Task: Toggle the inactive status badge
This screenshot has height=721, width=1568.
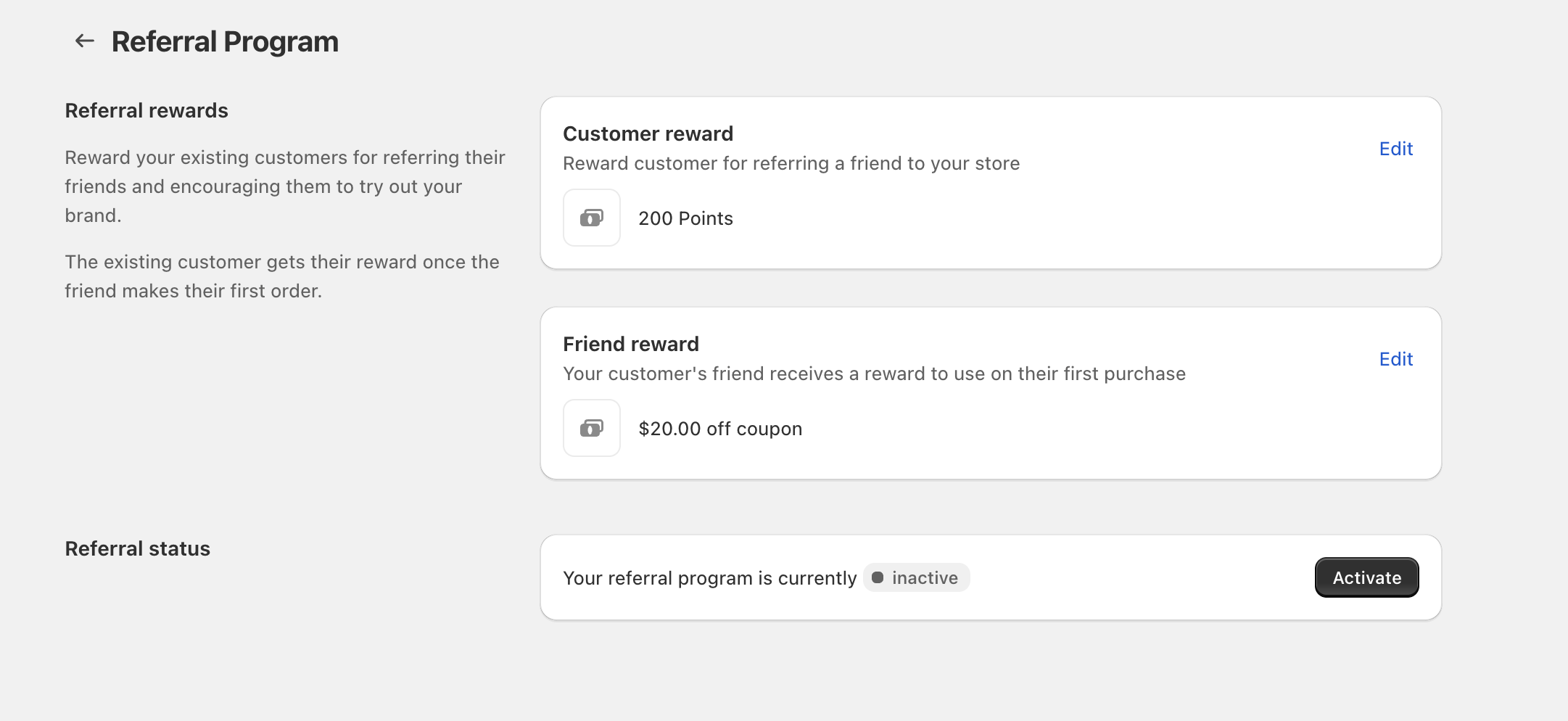Action: (916, 577)
